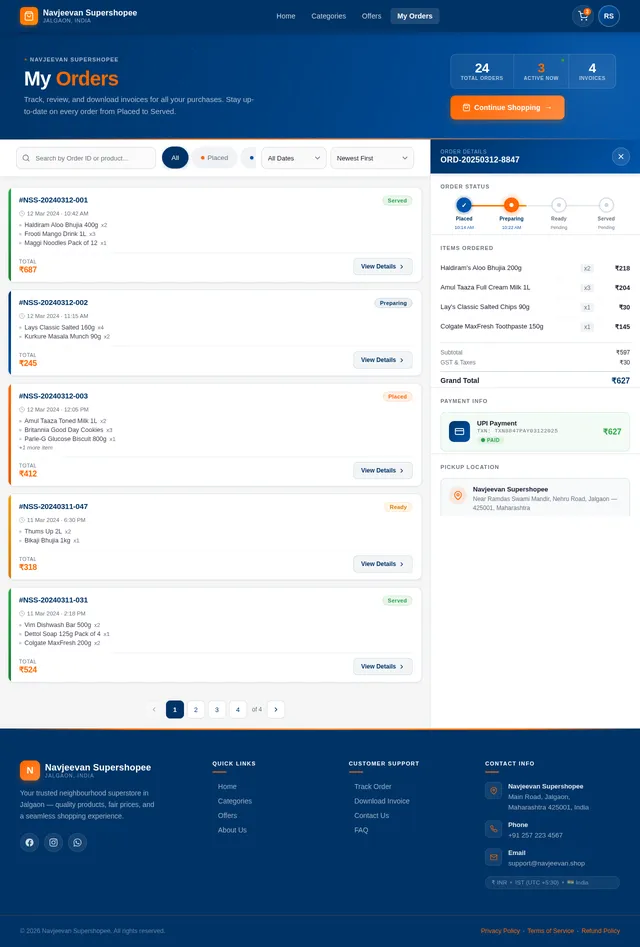Click the Preparing step in order status
640x947 pixels.
[511, 205]
